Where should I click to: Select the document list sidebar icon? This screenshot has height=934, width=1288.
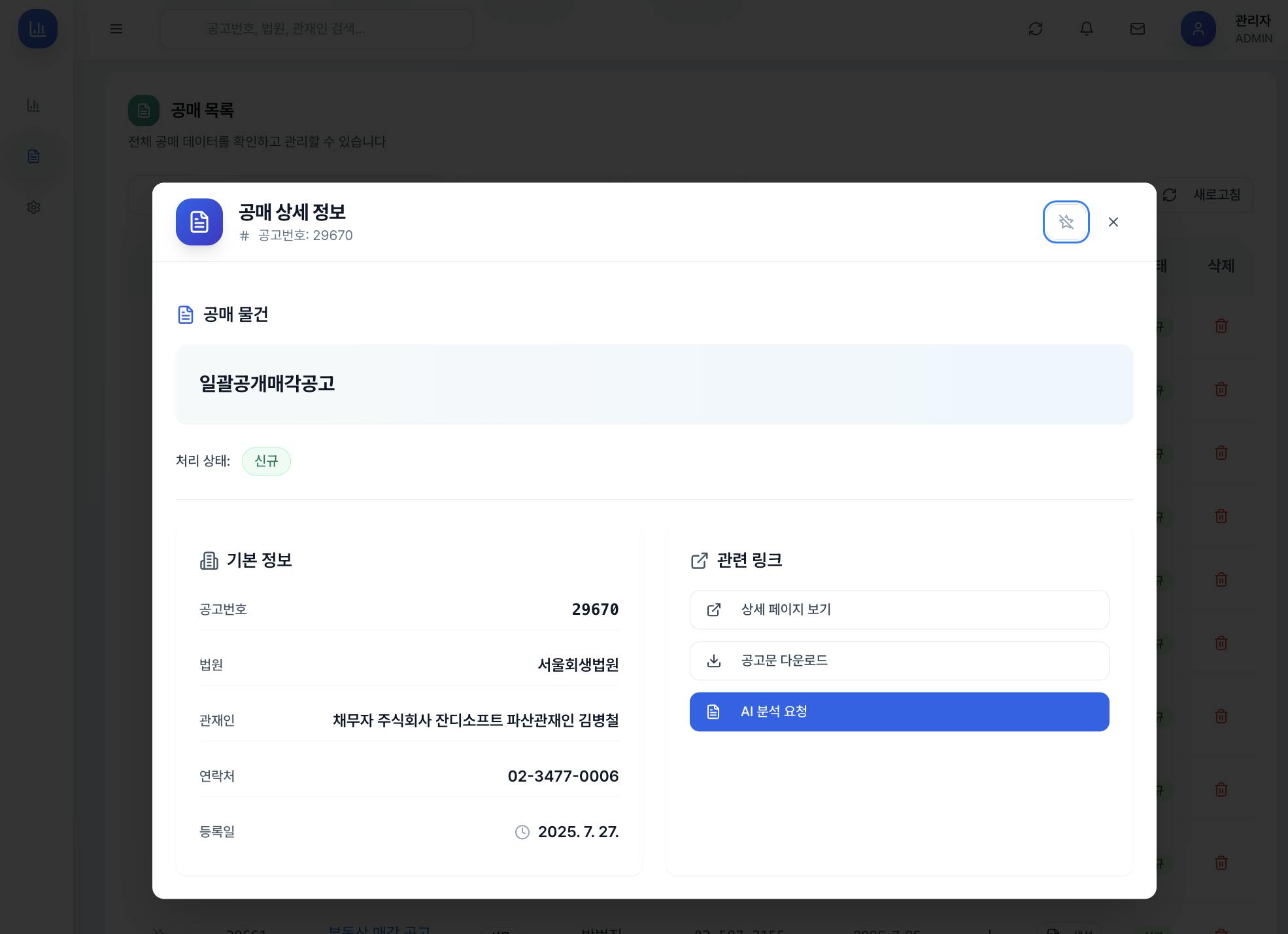[34, 156]
